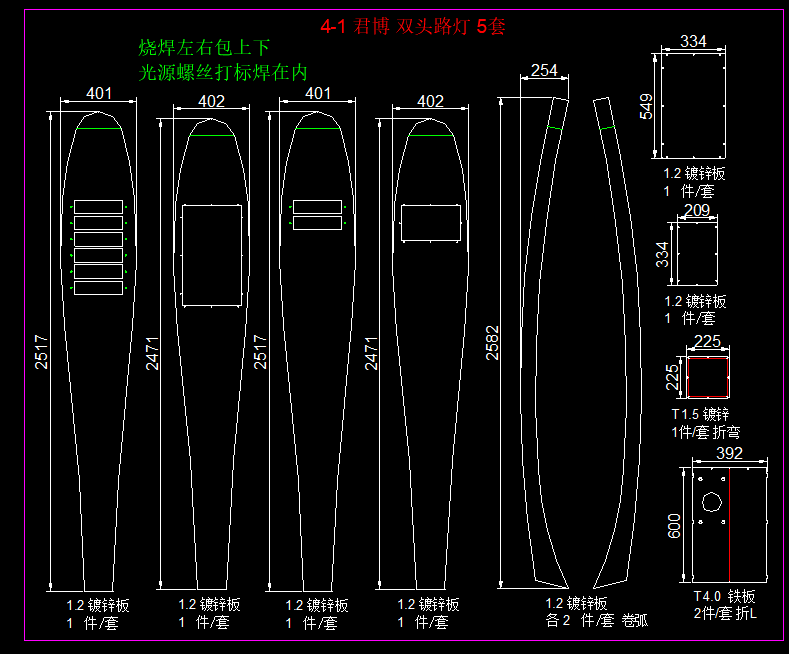Click the 549 vertical dimension text

647,106
